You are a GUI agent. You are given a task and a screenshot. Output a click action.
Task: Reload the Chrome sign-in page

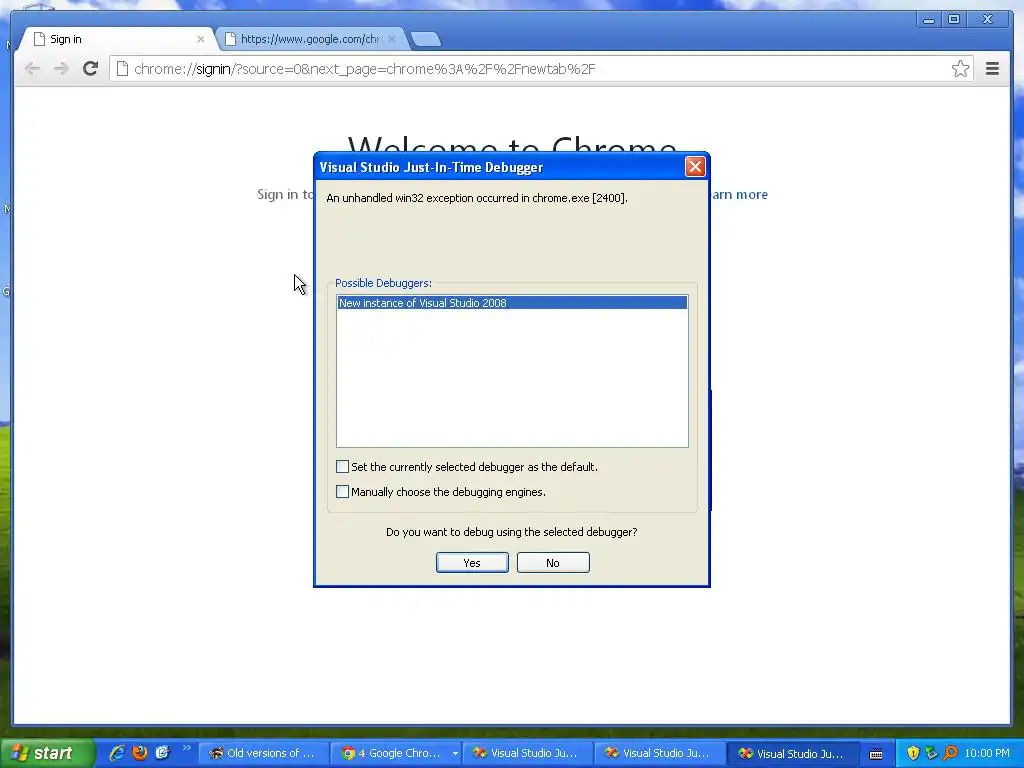point(90,69)
